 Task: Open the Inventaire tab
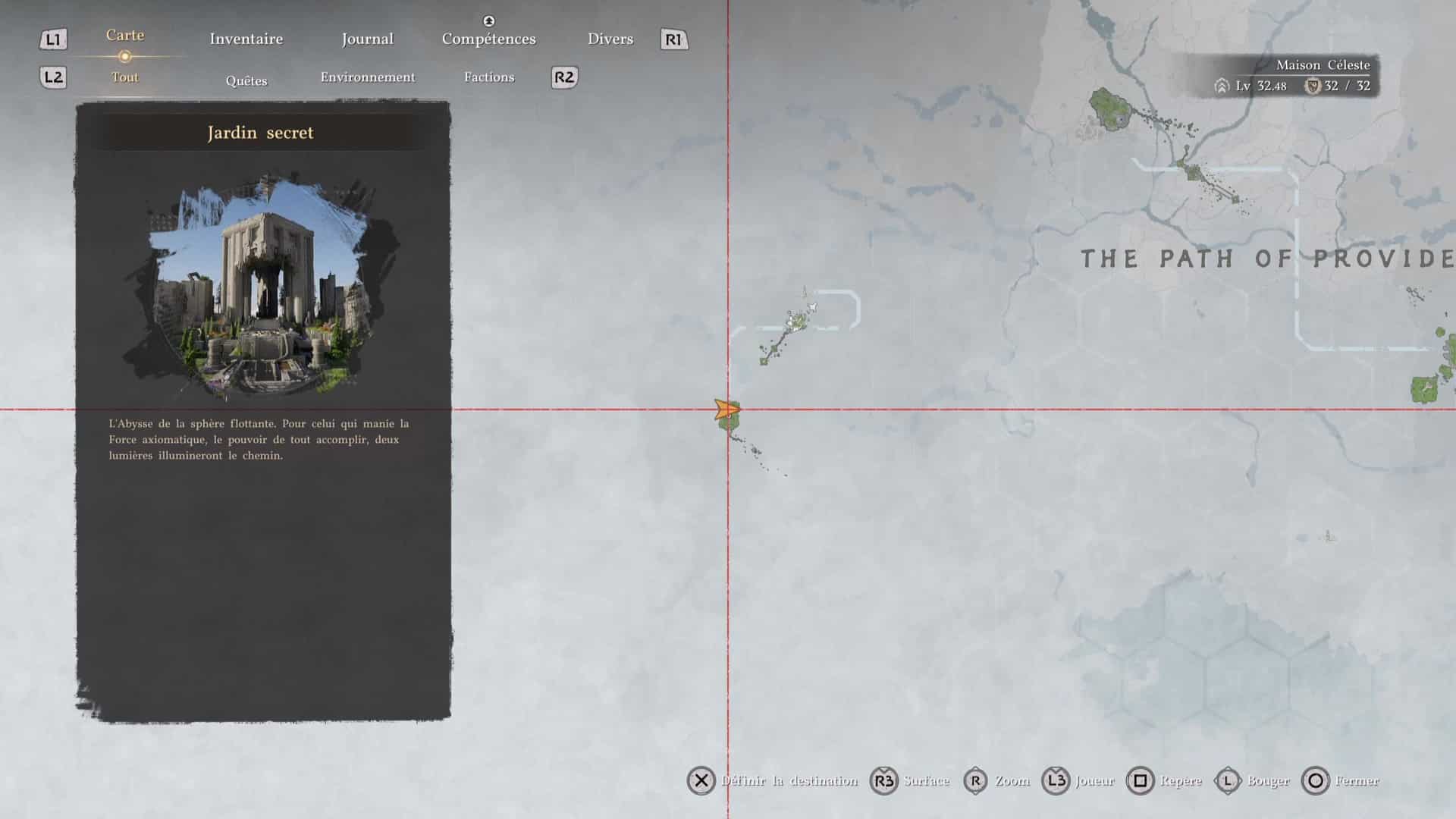246,39
